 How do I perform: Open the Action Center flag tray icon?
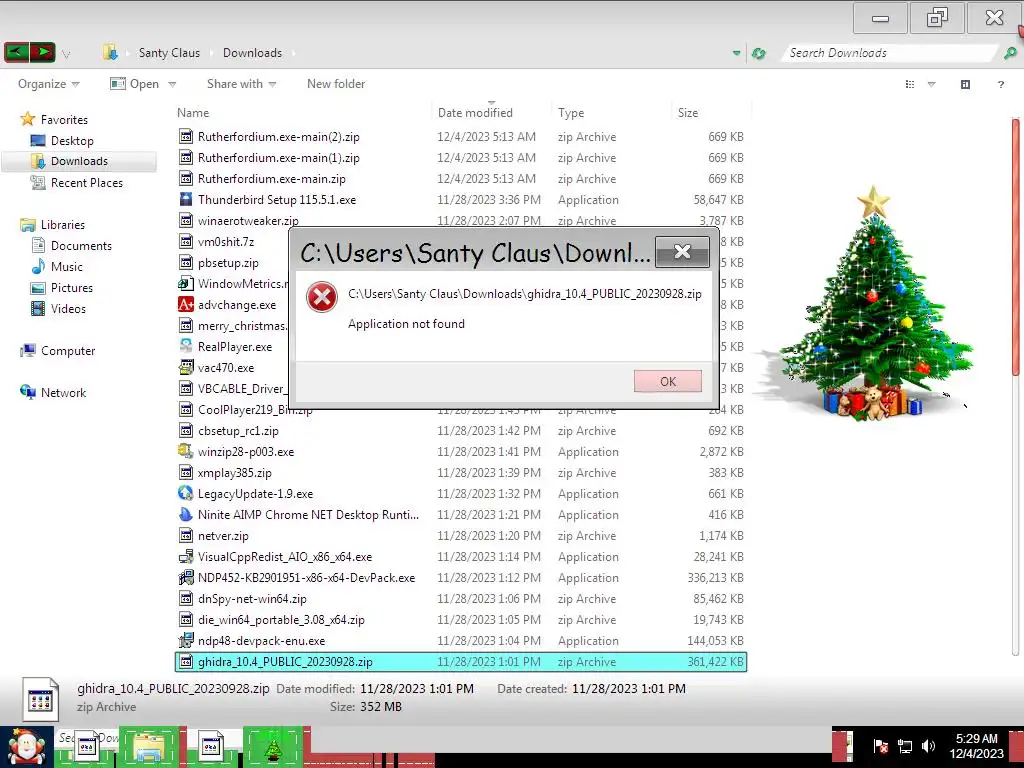880,746
